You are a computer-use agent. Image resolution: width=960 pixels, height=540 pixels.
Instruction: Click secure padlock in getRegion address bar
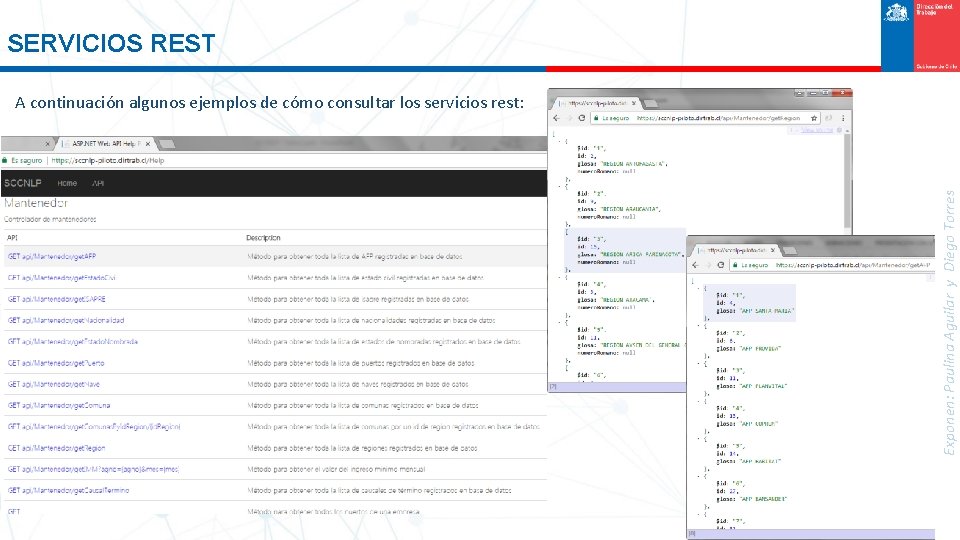pyautogui.click(x=595, y=118)
